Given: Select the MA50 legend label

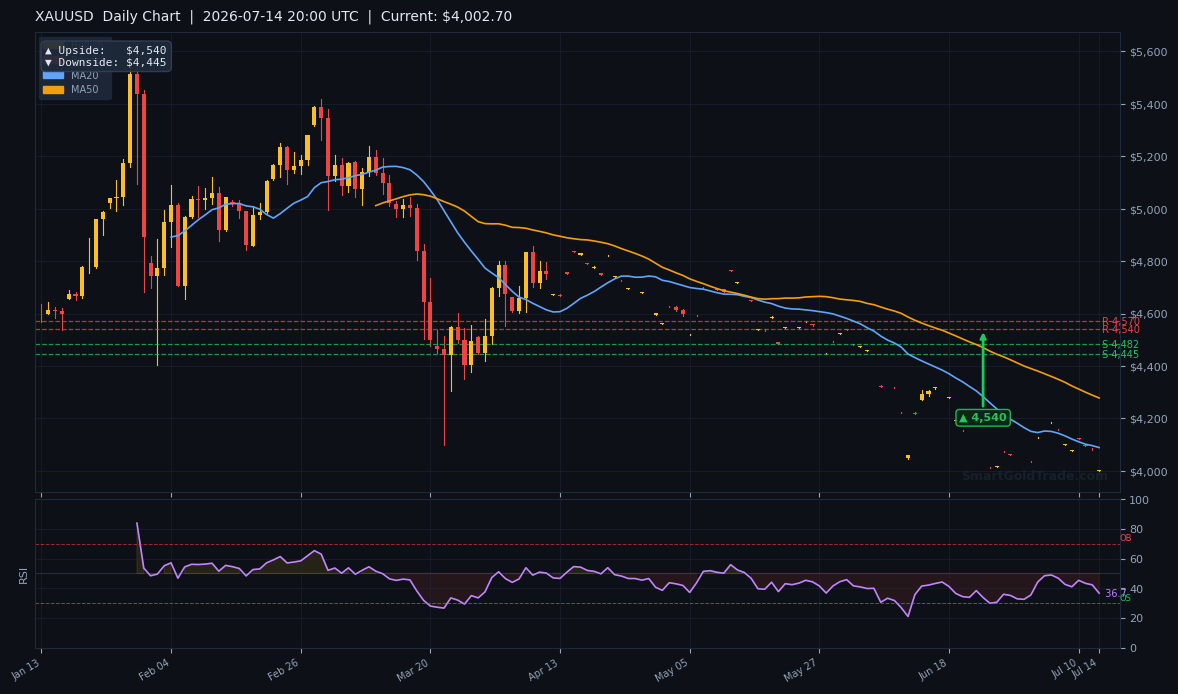Looking at the screenshot, I should point(85,89).
